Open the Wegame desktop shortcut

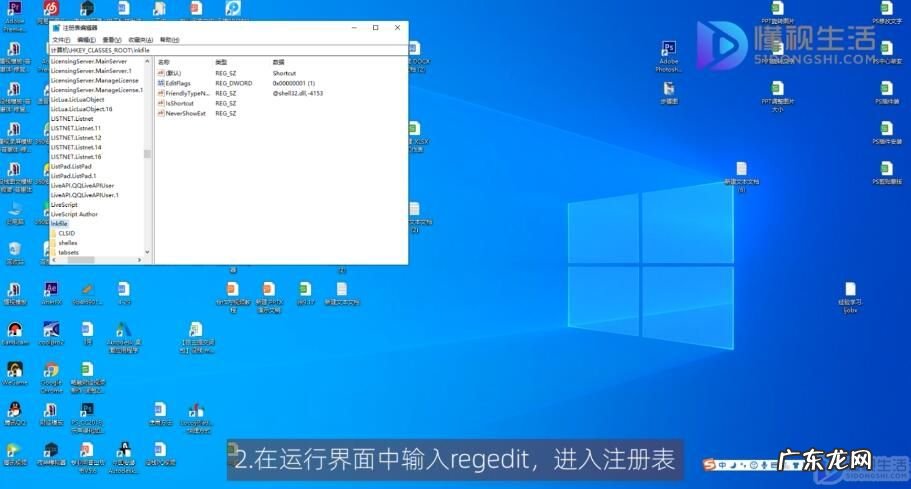[x=15, y=373]
